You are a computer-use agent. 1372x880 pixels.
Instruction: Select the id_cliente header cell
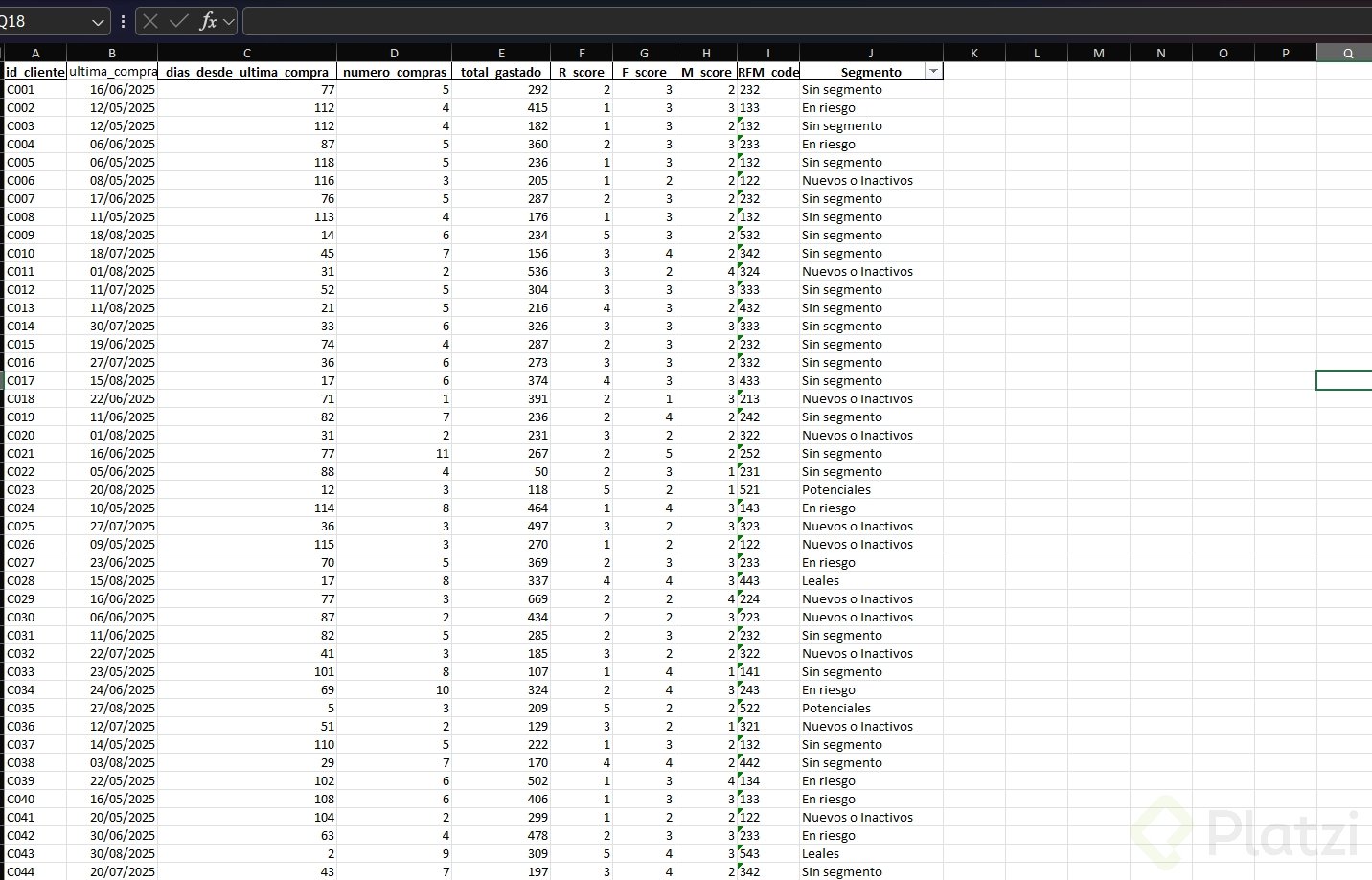pos(35,72)
